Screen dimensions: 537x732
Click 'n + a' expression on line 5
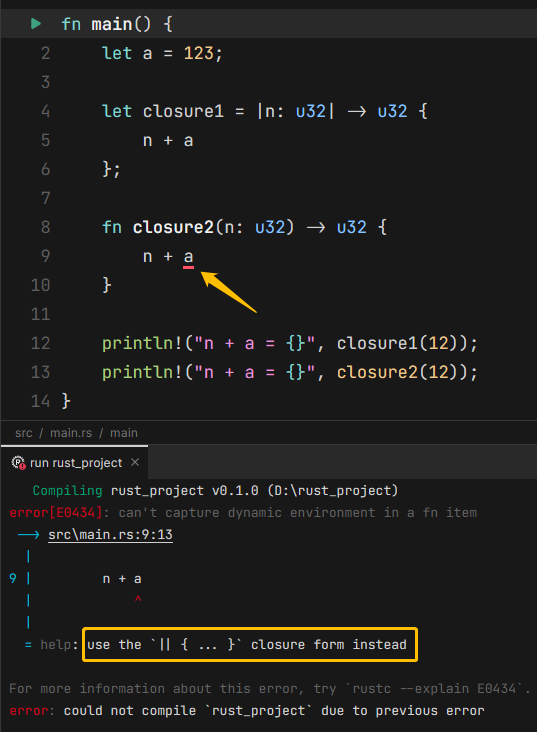168,141
